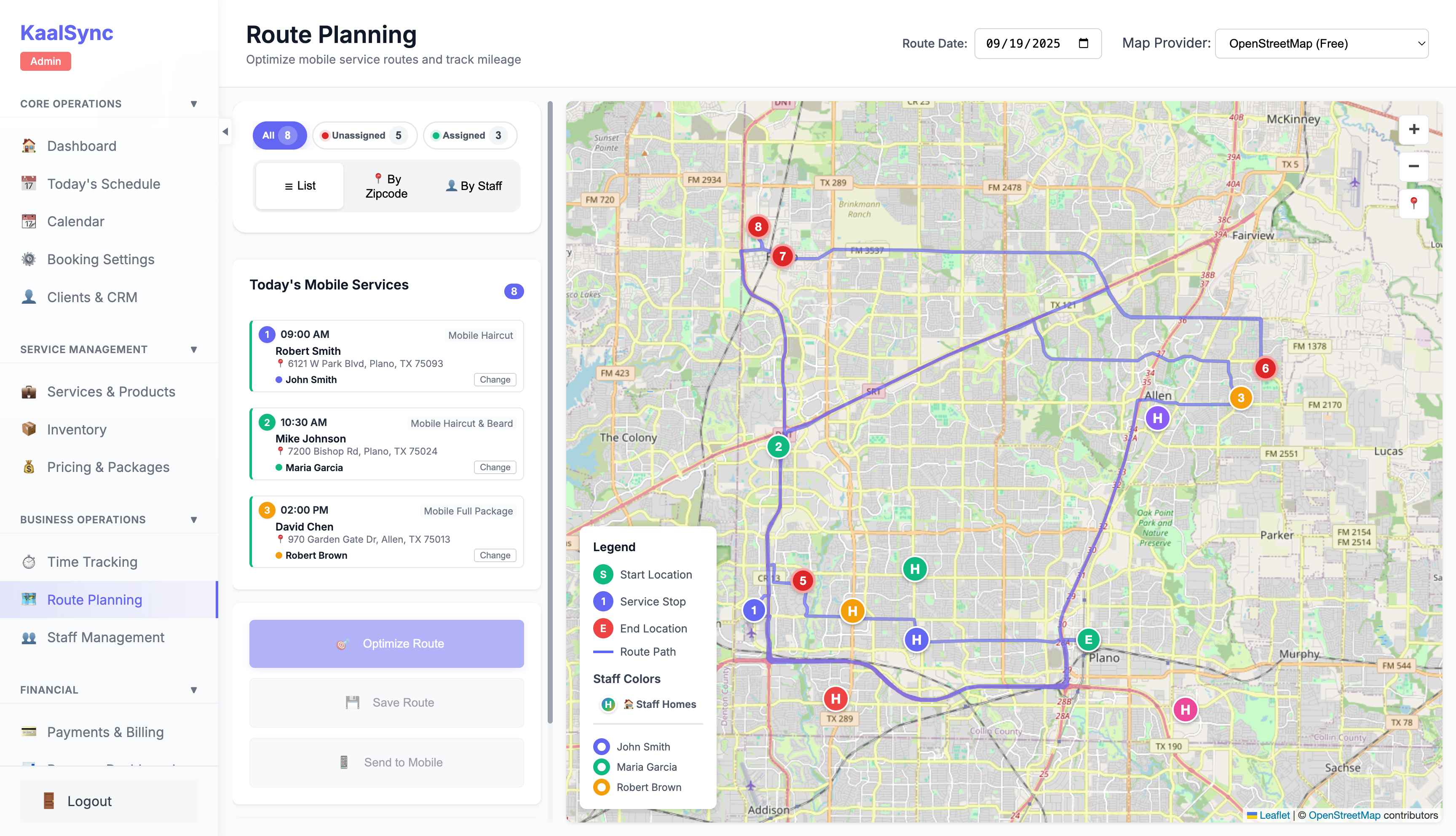Select the Inventory box icon in sidebar
The width and height of the screenshot is (1456, 836).
[x=29, y=429]
